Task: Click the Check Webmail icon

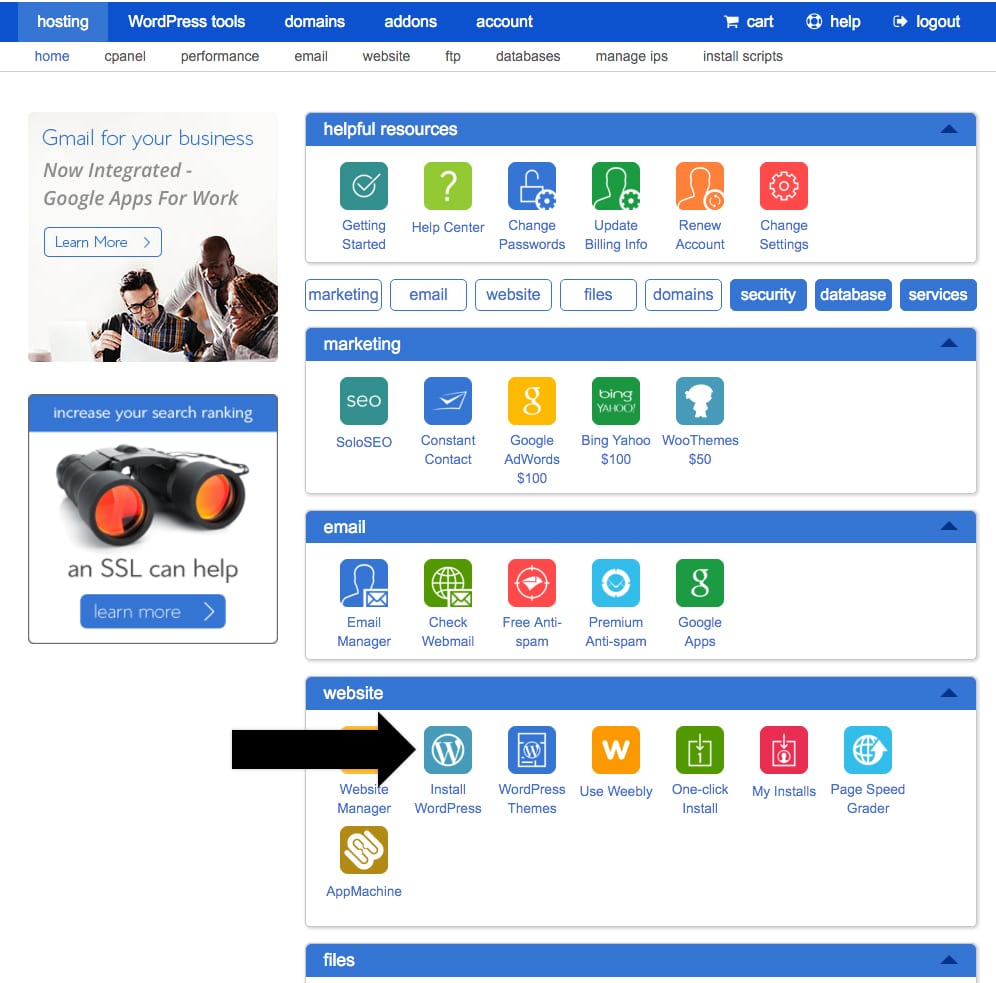Action: pyautogui.click(x=448, y=583)
